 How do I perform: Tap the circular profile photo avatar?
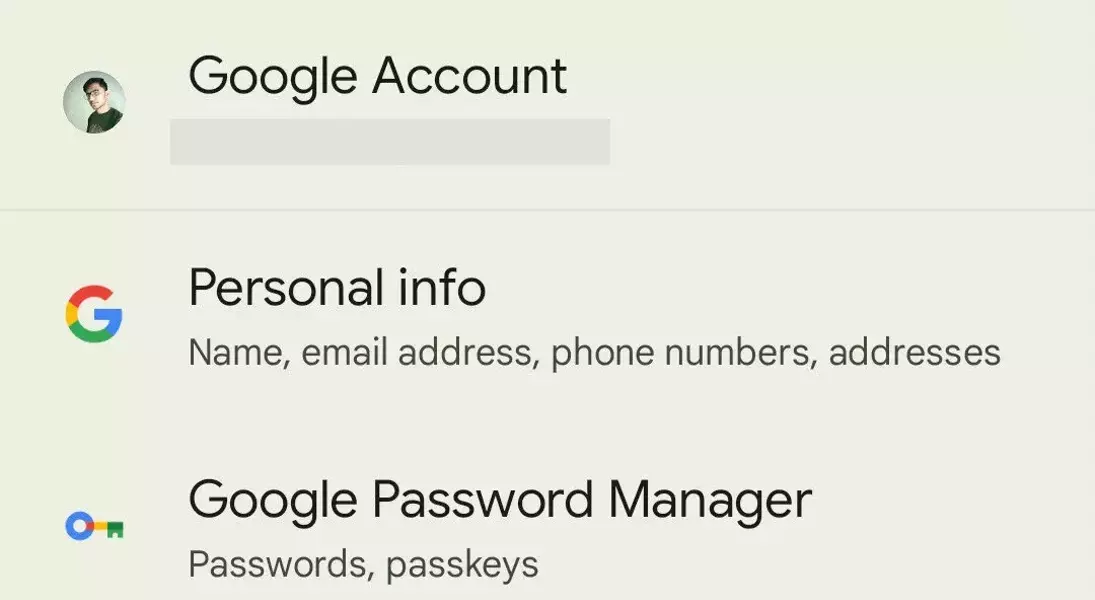pyautogui.click(x=94, y=102)
